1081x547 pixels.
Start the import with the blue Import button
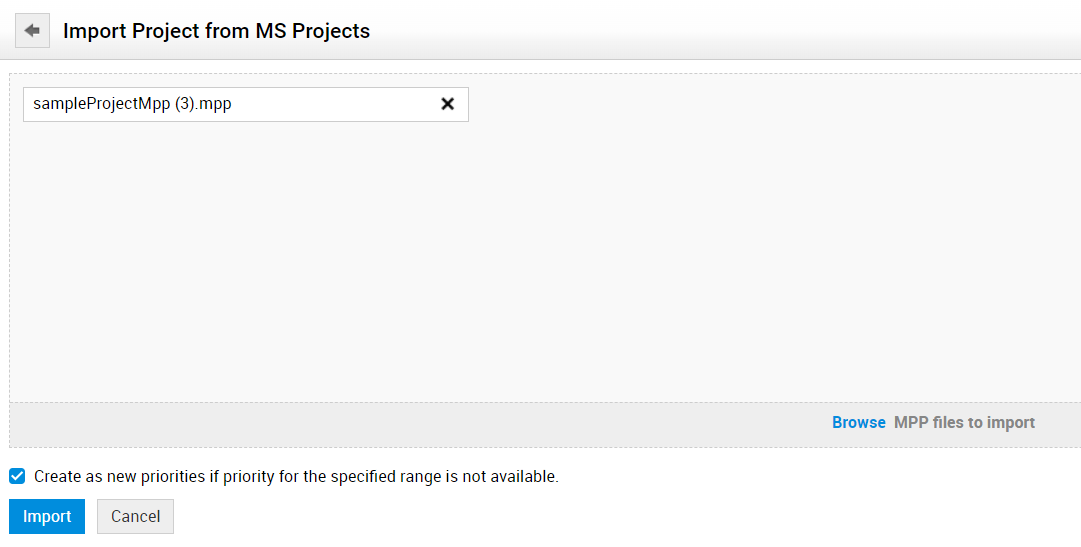47,516
